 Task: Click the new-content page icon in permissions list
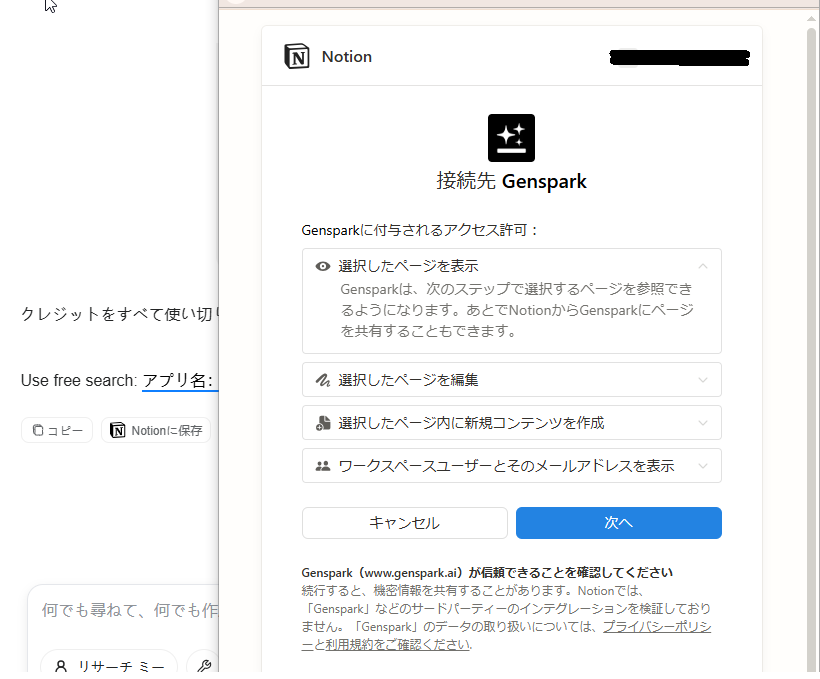click(323, 423)
